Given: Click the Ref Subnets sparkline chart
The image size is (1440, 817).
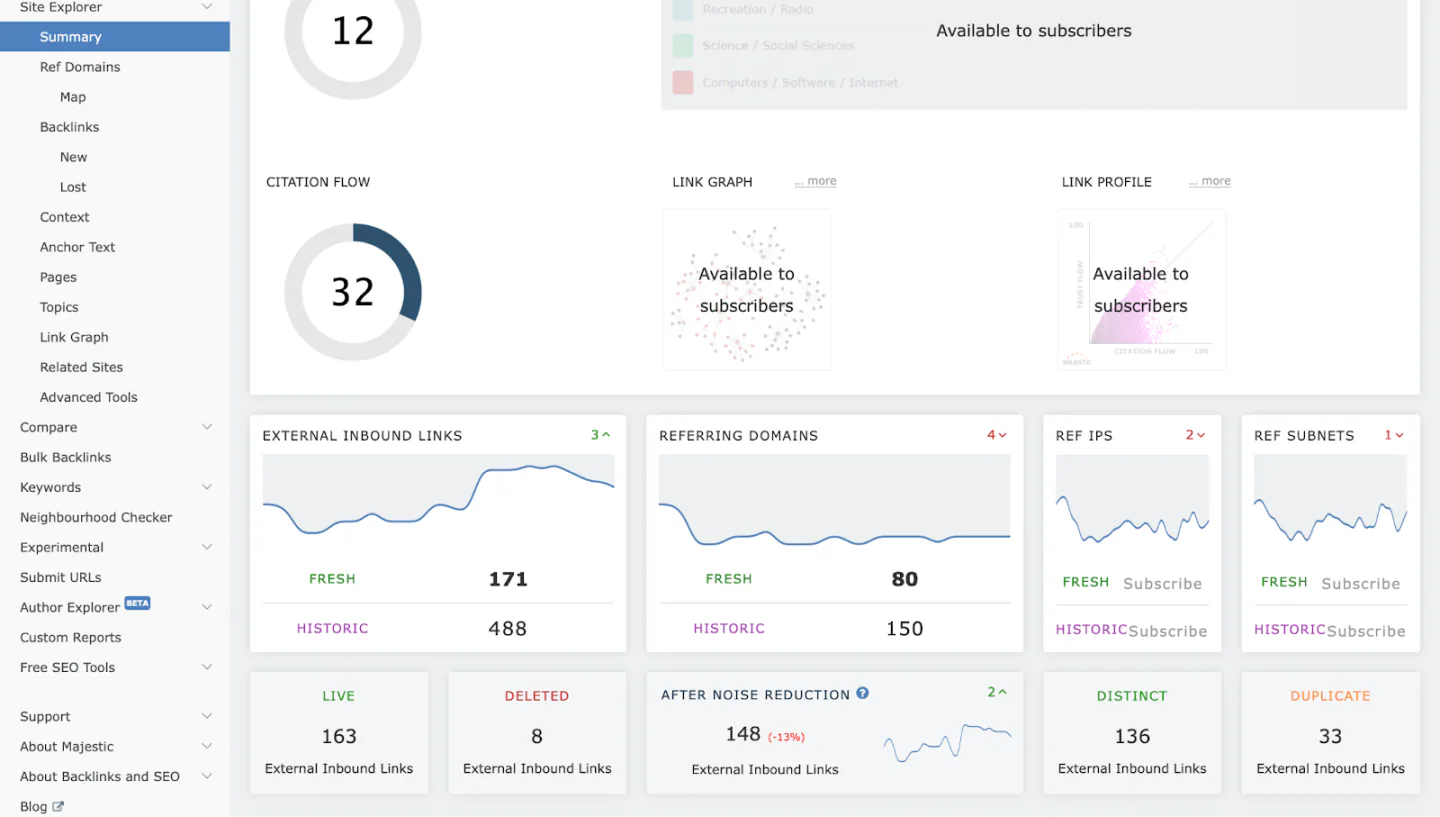Looking at the screenshot, I should 1330,501.
